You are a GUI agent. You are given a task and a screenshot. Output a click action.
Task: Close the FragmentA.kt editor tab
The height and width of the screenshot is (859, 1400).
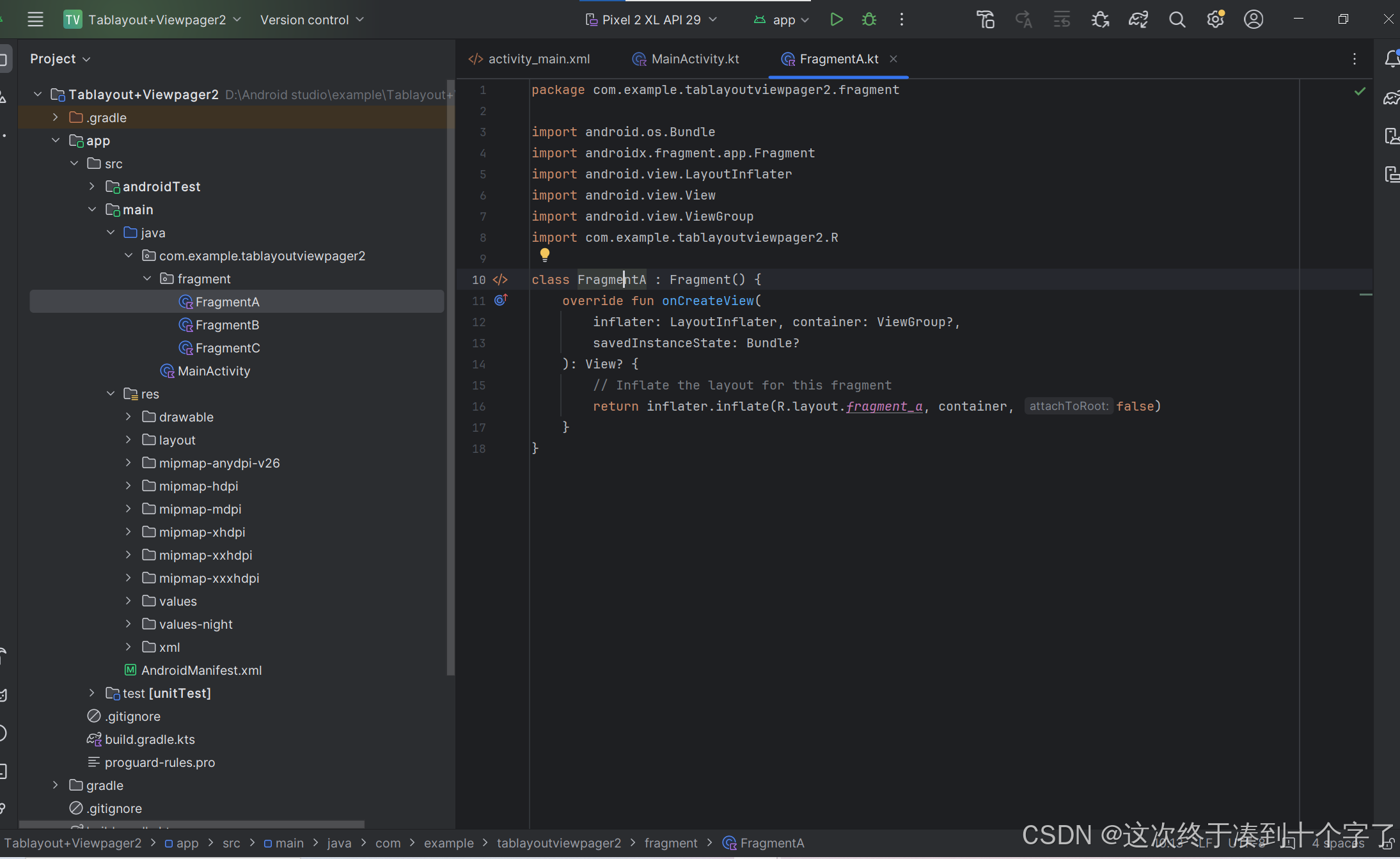coord(893,59)
